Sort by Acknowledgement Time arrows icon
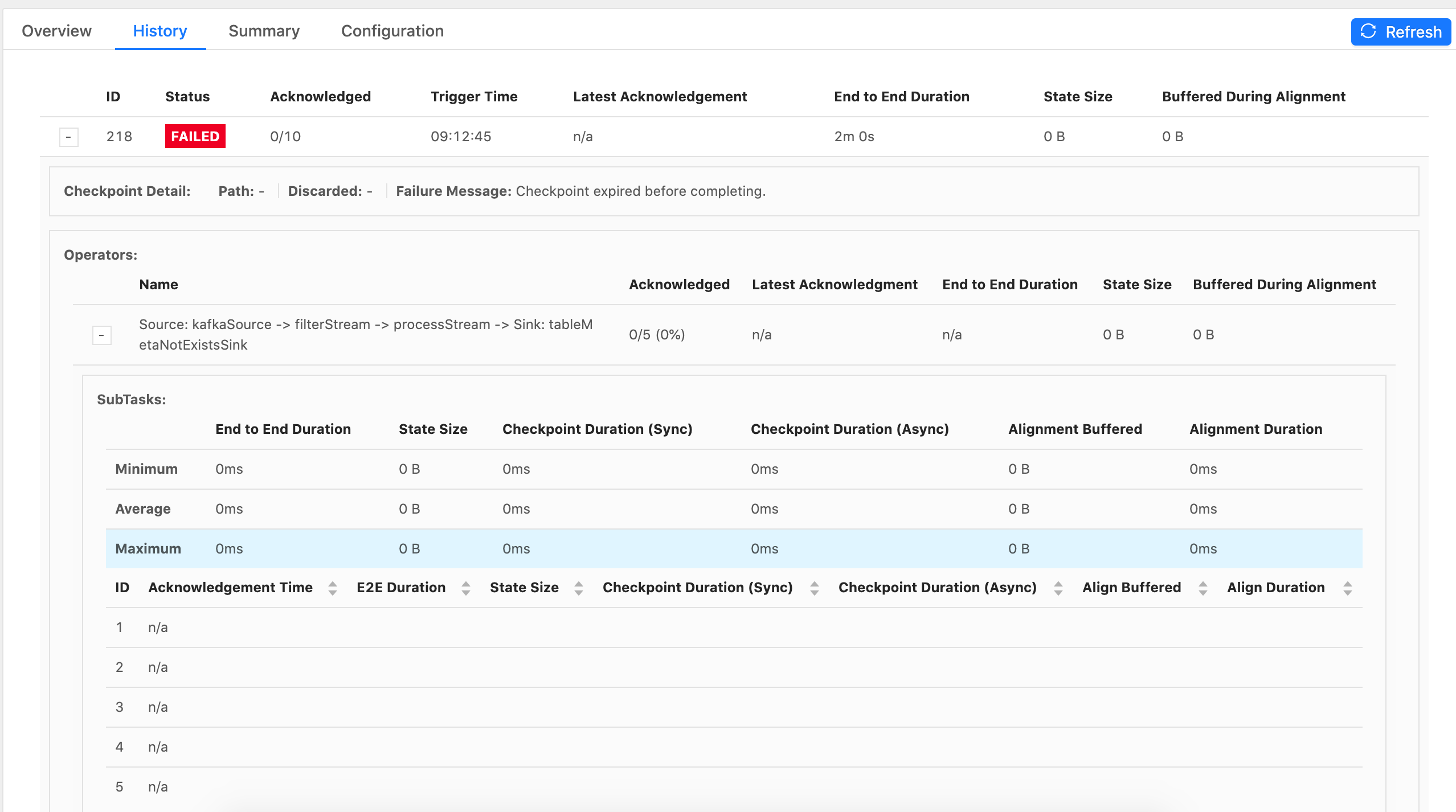This screenshot has width=1456, height=812. point(333,588)
